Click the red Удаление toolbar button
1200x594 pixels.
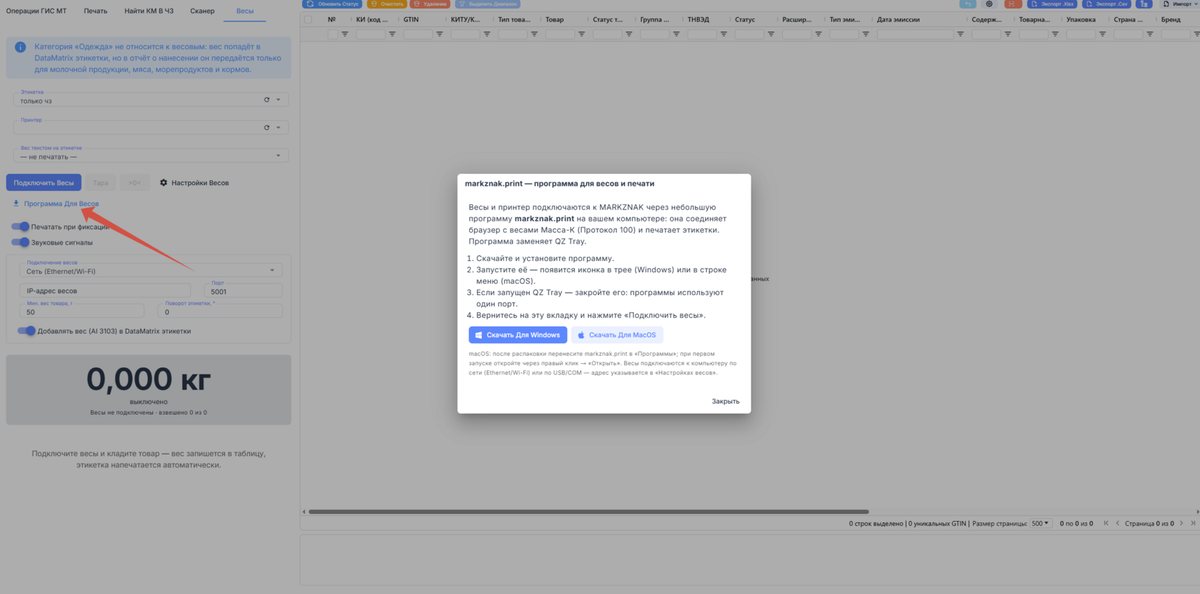(430, 4)
